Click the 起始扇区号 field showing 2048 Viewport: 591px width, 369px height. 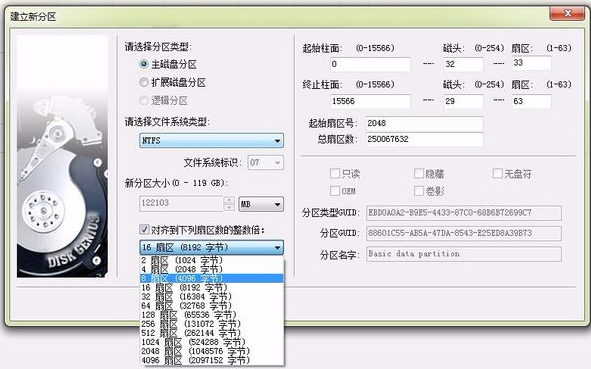tap(424, 124)
